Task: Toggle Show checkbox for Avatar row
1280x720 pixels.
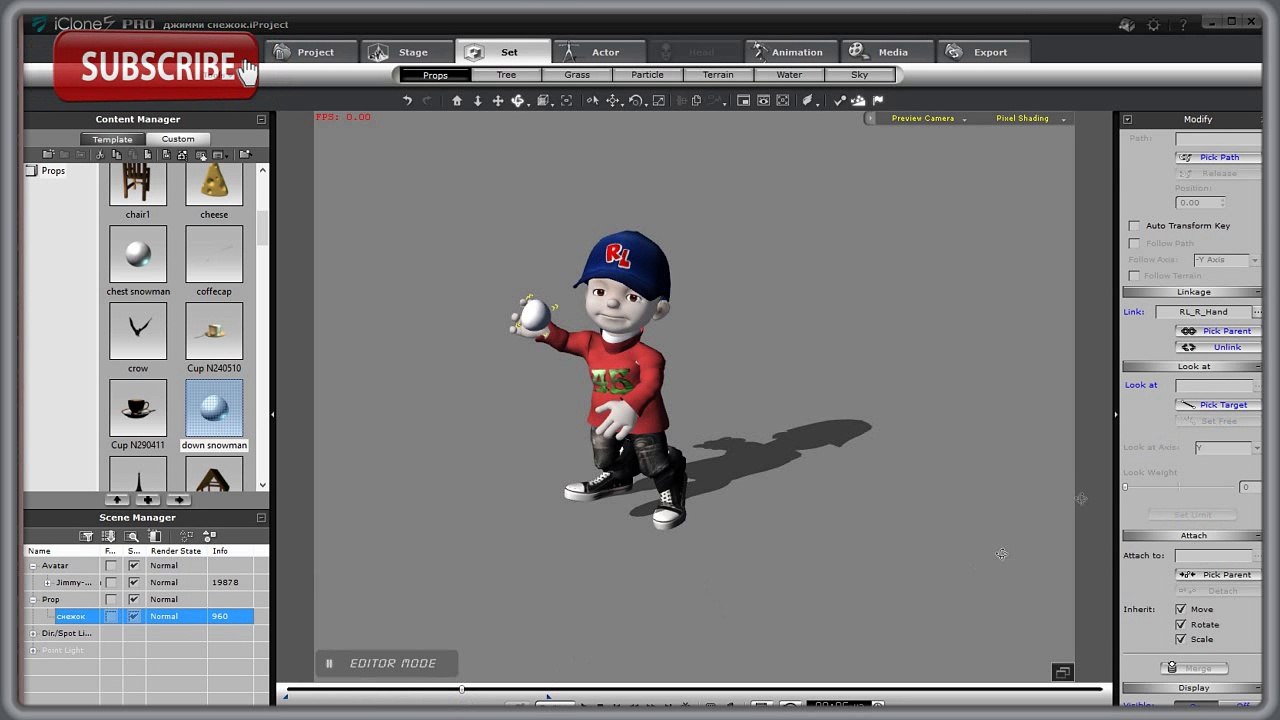Action: click(134, 566)
